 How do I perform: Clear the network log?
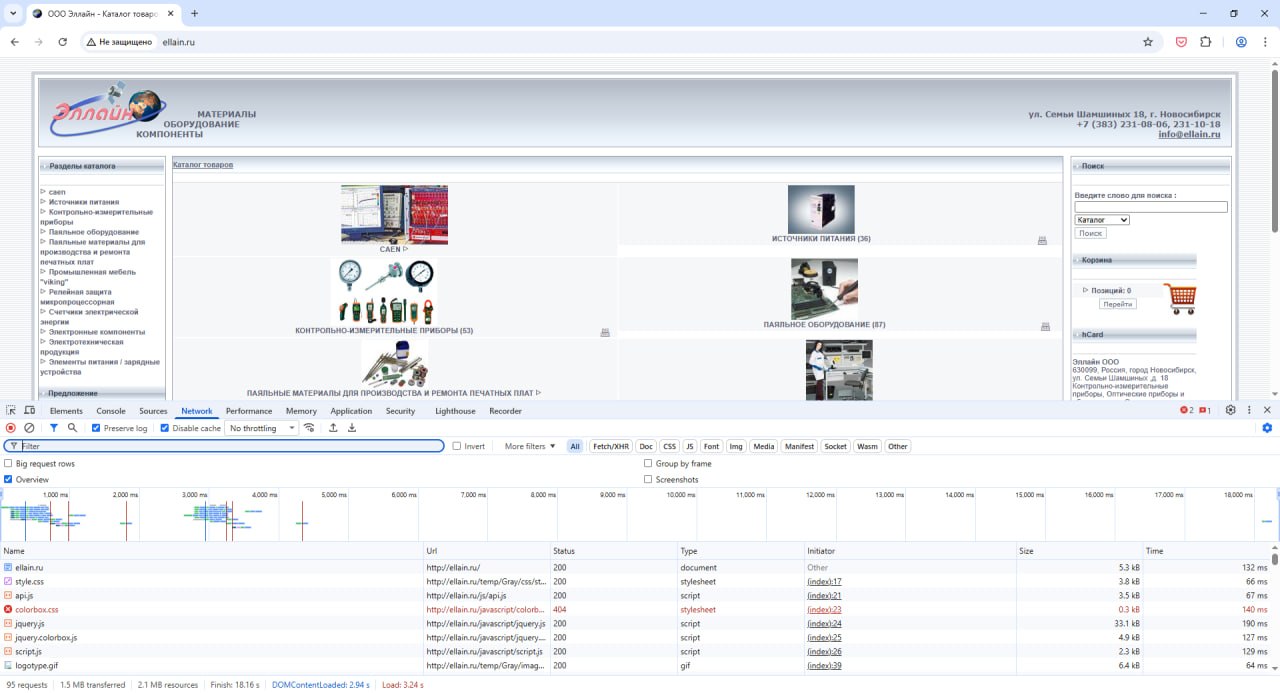(x=29, y=428)
